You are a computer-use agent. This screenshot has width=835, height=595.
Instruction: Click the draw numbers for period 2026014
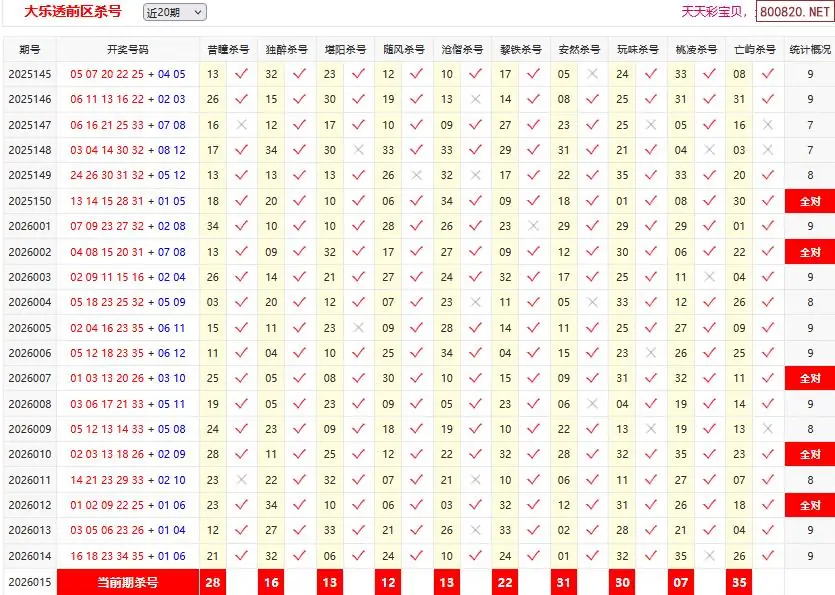pyautogui.click(x=127, y=556)
